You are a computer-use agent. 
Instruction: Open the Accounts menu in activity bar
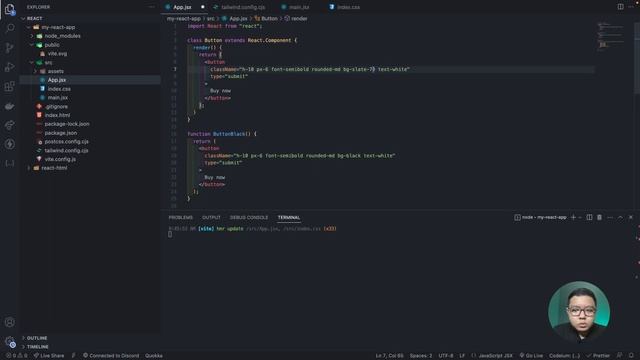click(9, 322)
